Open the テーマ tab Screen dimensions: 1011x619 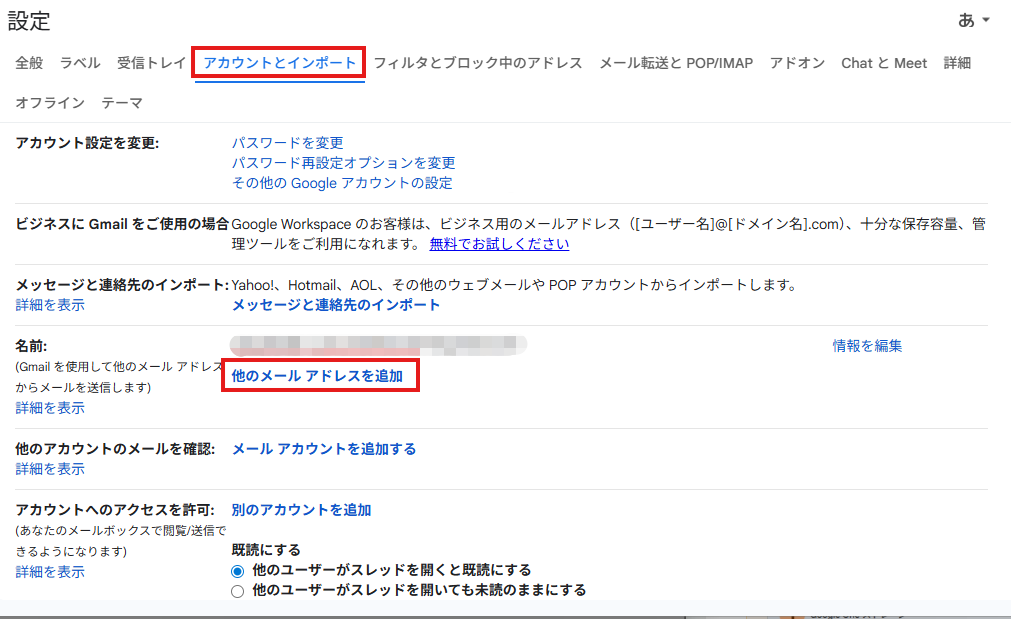tap(122, 103)
